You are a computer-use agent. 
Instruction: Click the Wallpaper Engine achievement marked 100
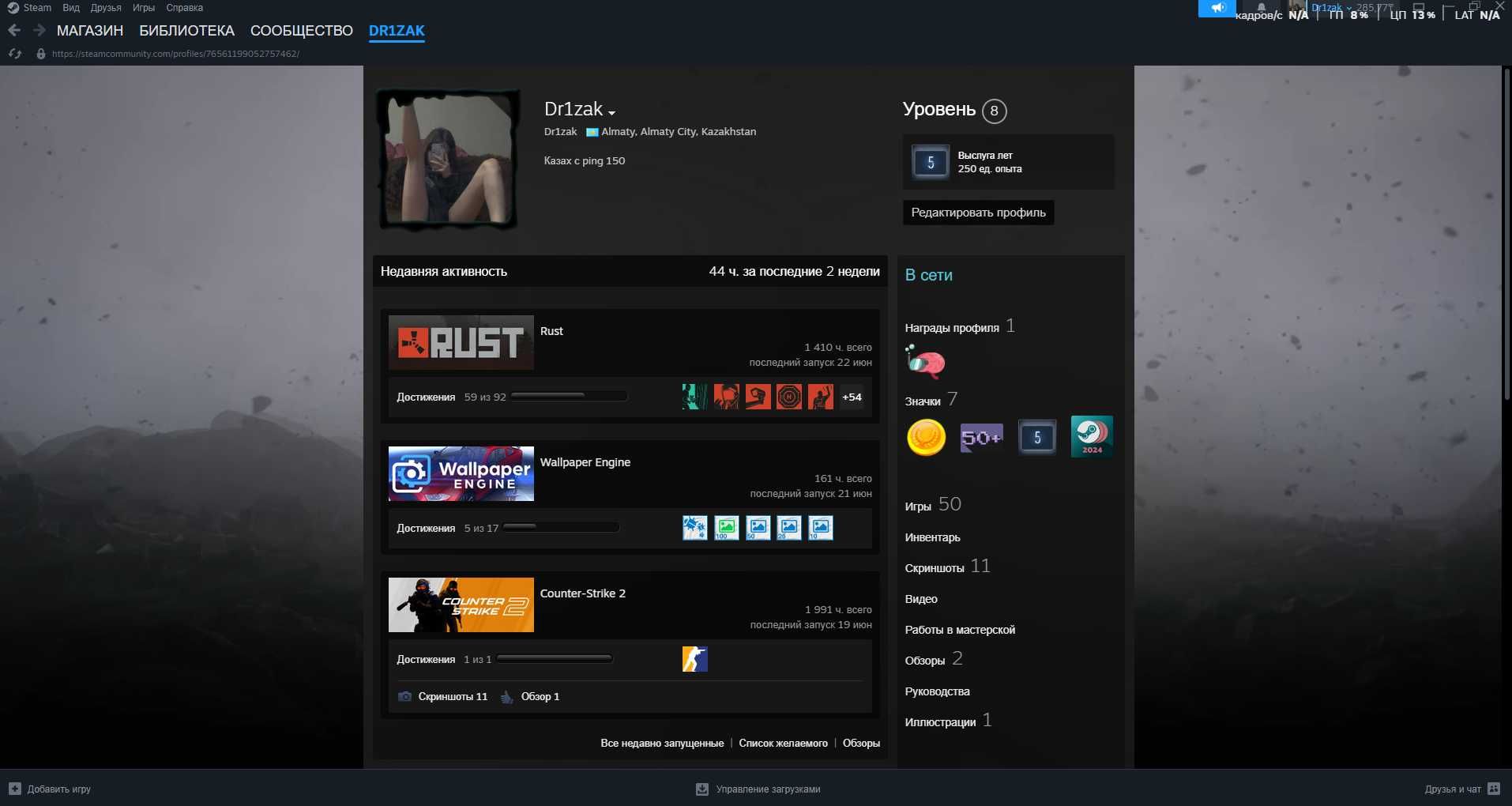[726, 528]
